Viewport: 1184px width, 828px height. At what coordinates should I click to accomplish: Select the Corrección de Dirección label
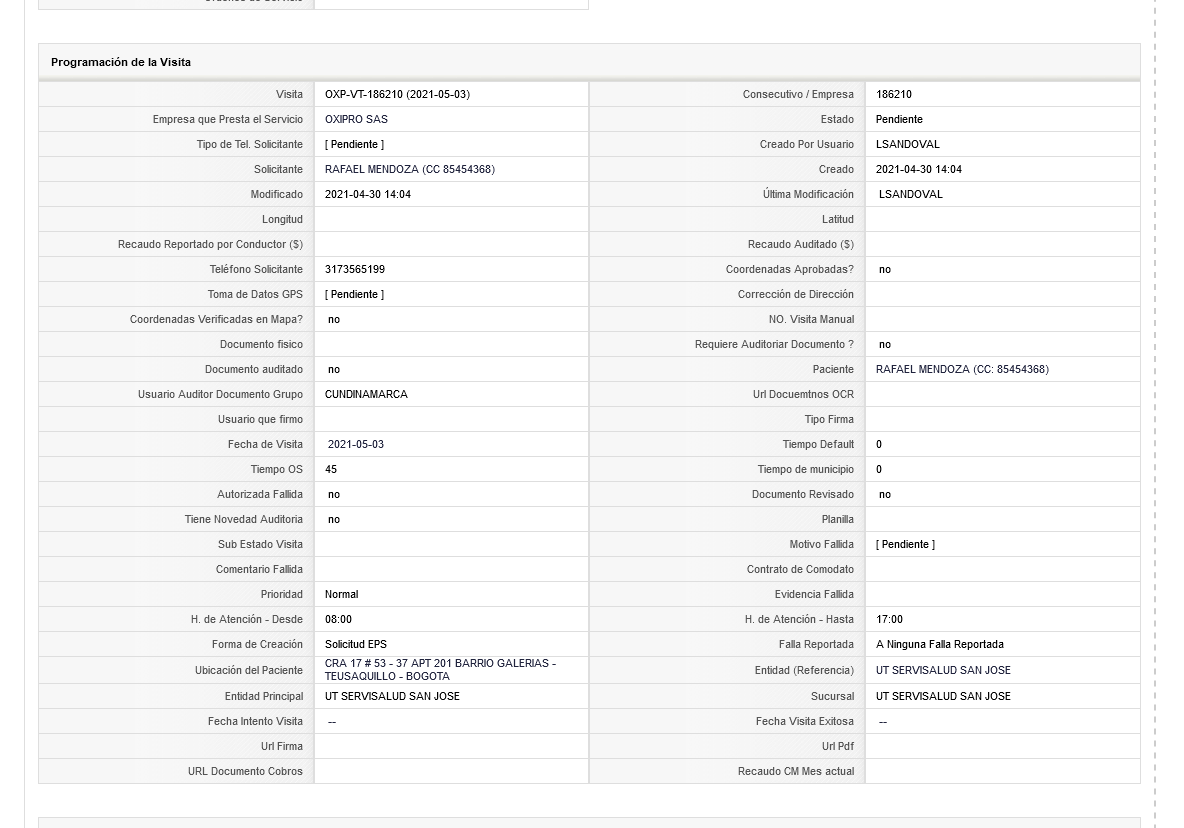(x=796, y=294)
